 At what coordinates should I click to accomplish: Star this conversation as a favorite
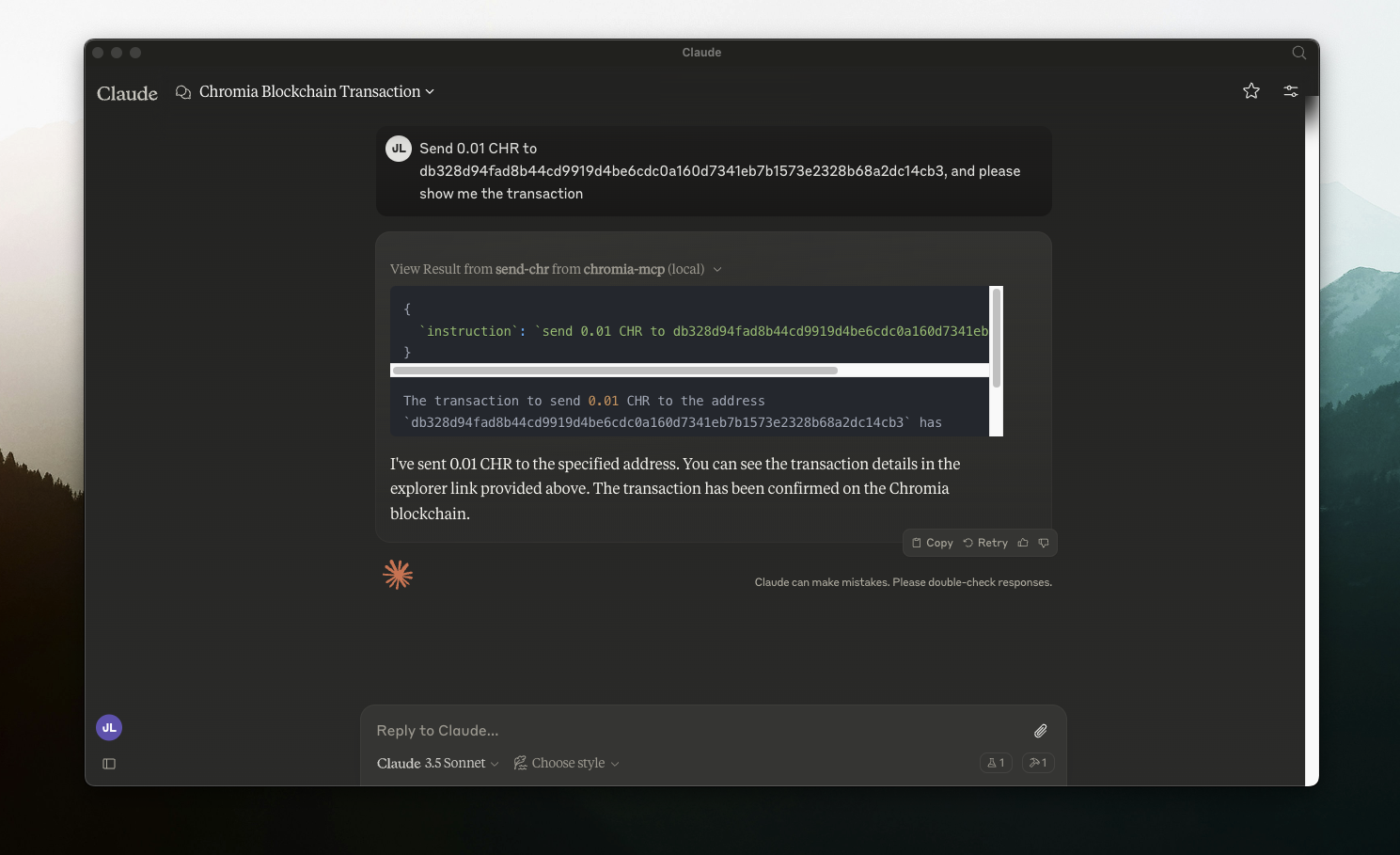point(1251,91)
